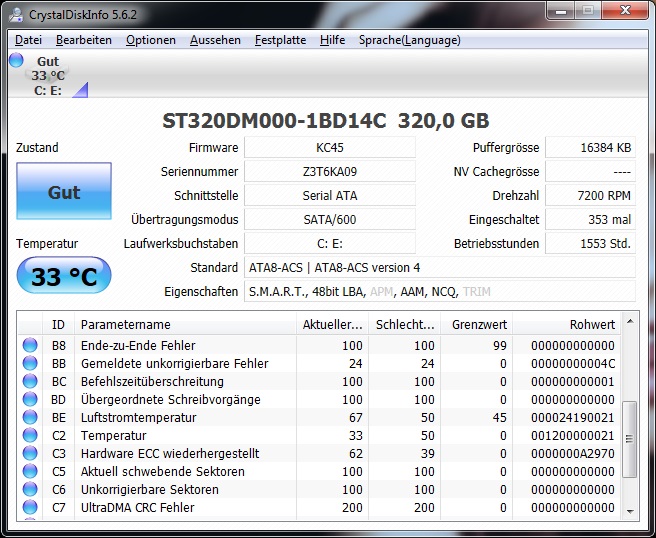Click the Schlecht... column header
The height and width of the screenshot is (538, 656).
pyautogui.click(x=405, y=324)
